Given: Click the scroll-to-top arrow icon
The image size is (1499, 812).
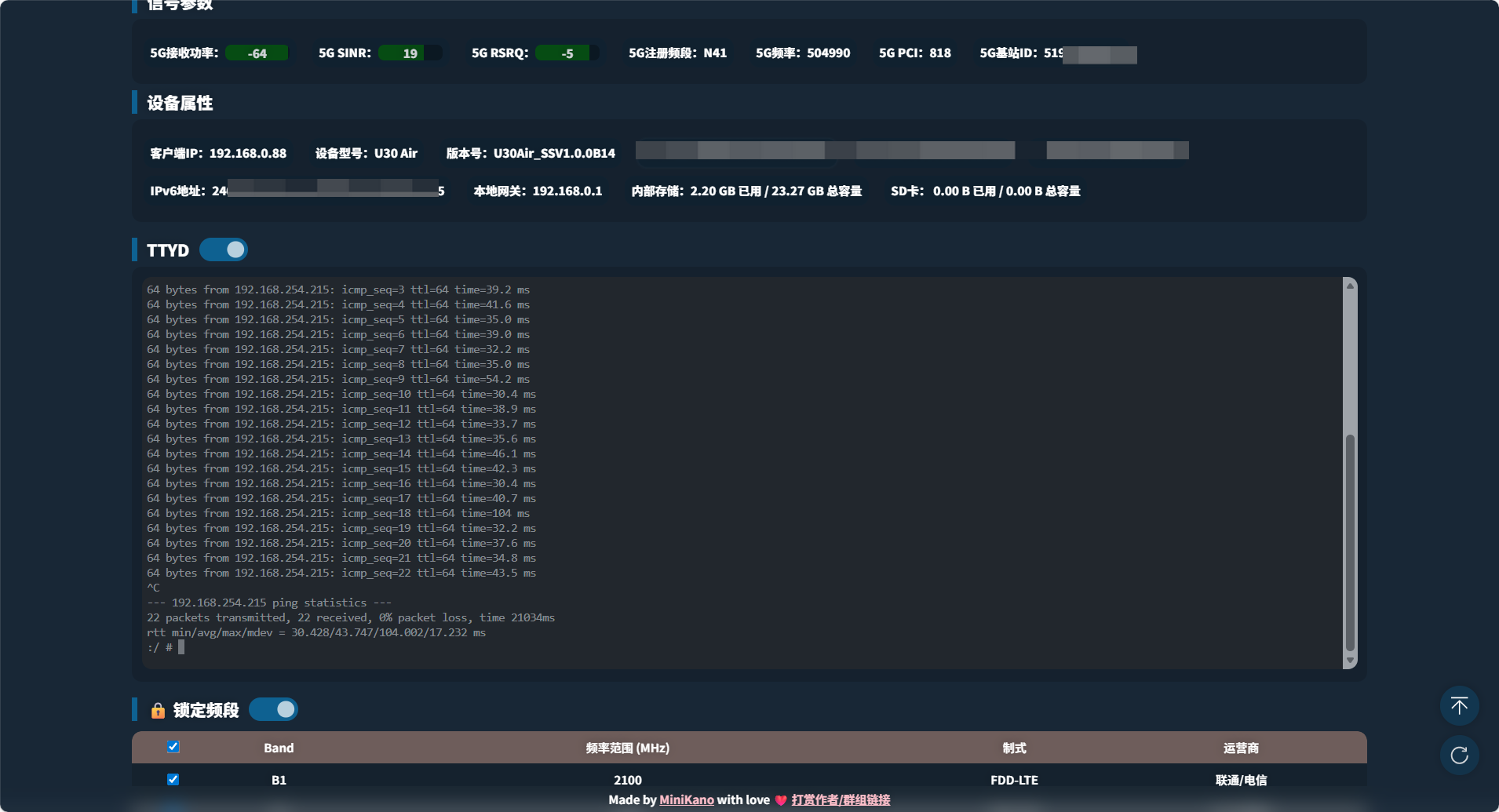Looking at the screenshot, I should [x=1459, y=706].
